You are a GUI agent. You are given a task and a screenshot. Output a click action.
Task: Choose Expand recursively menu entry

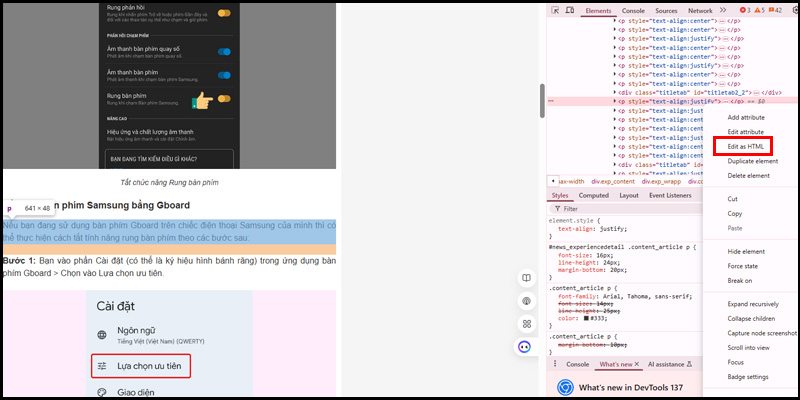tap(753, 304)
